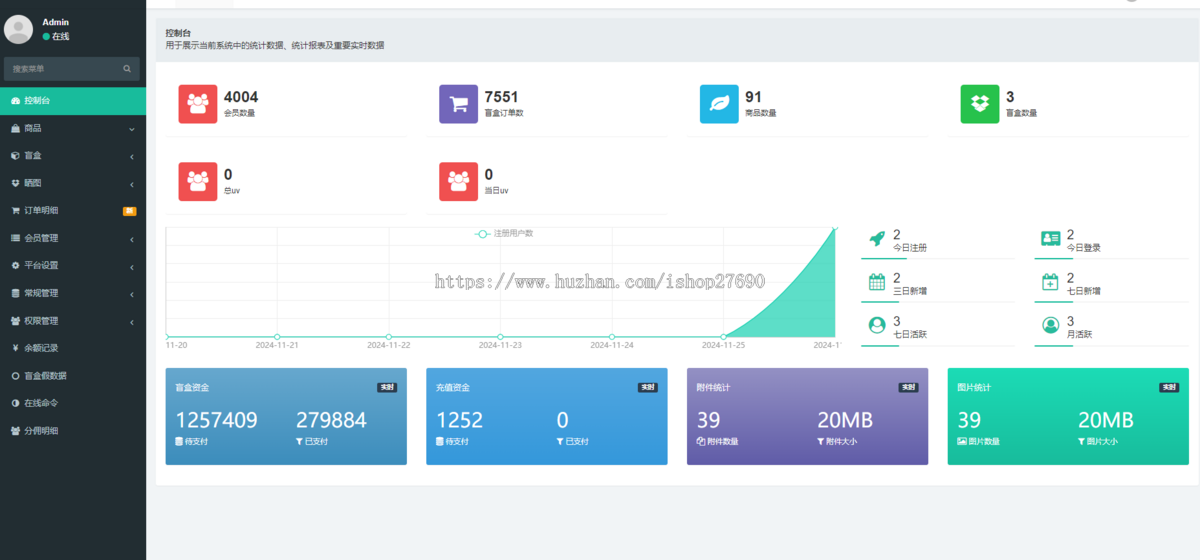Toggle the 注册用户数 chart legend series
Screen dimensions: 1200x560
pos(504,233)
